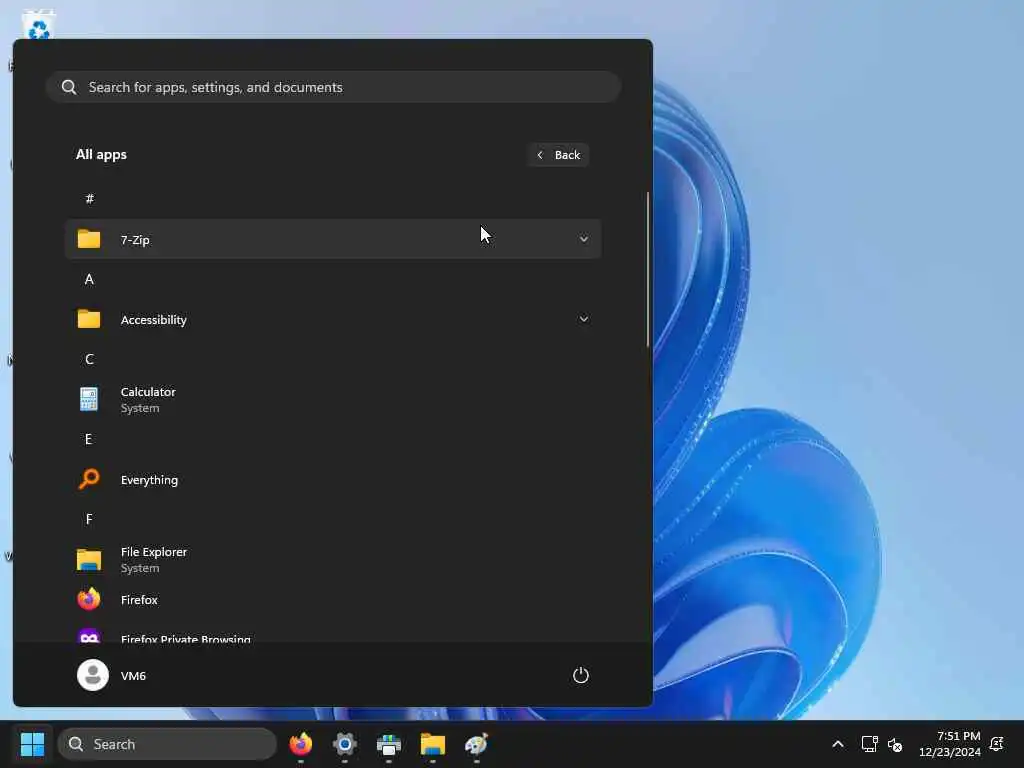
Task: Click the taskbar Search box
Action: (x=167, y=744)
